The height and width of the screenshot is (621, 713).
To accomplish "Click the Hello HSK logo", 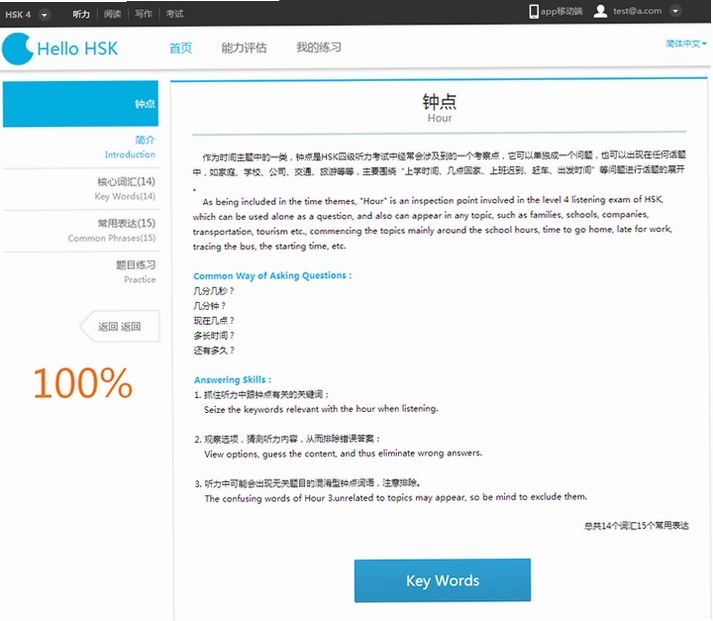I will (x=60, y=49).
